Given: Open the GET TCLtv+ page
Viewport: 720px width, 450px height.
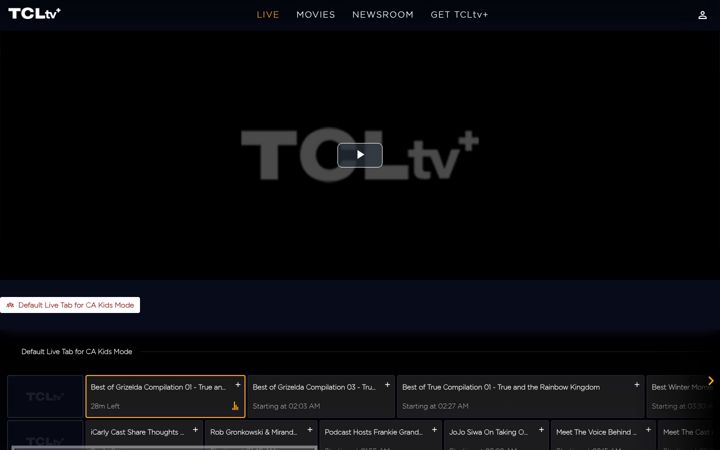Looking at the screenshot, I should click(x=459, y=15).
